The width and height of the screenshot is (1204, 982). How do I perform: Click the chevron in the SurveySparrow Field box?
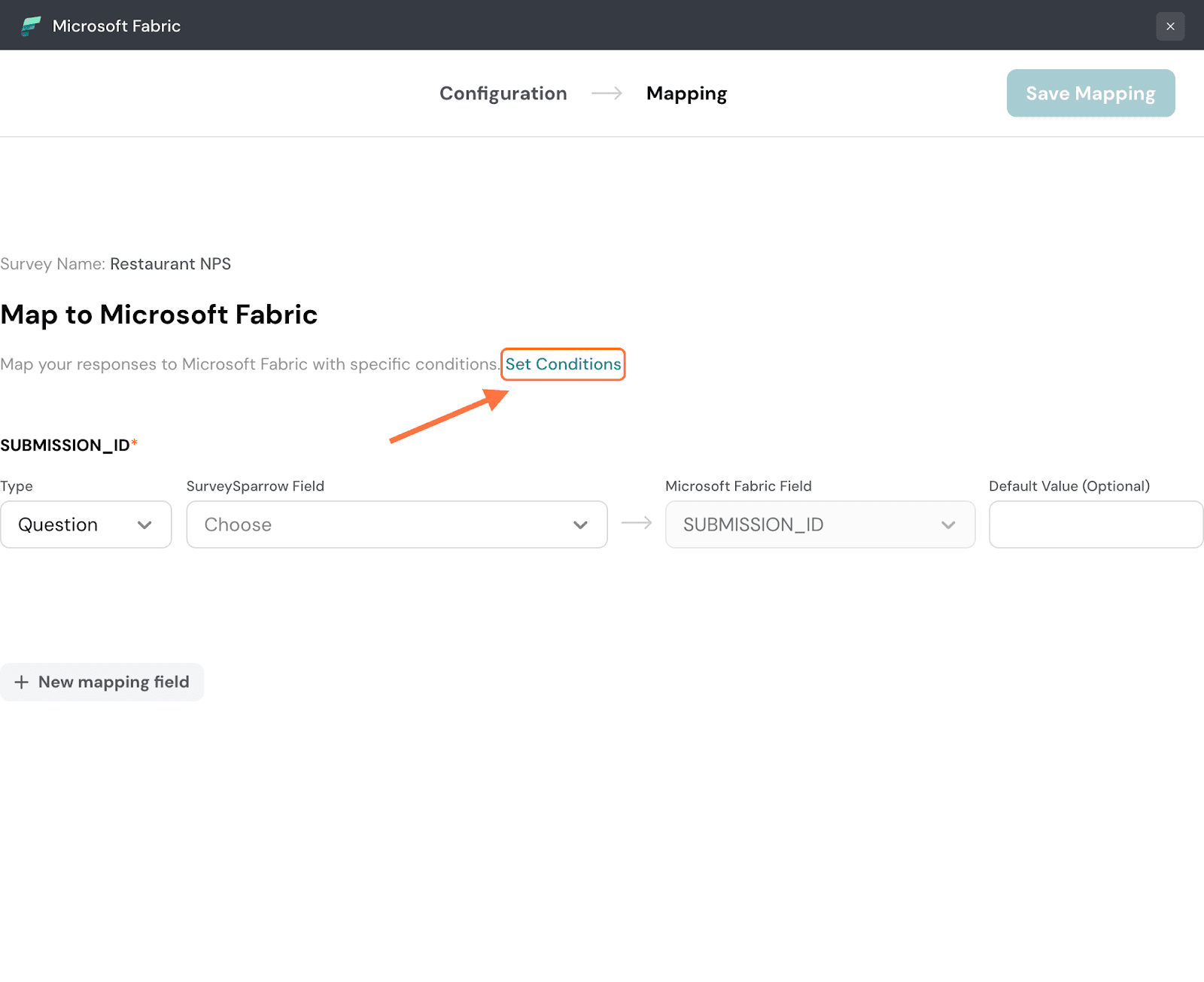[x=580, y=525]
